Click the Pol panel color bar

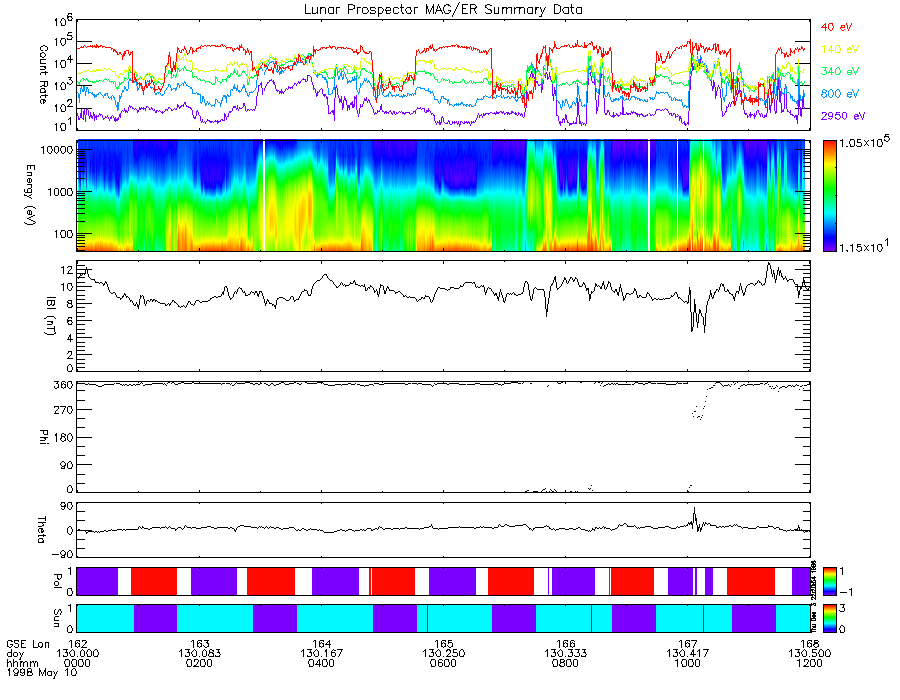coord(829,582)
